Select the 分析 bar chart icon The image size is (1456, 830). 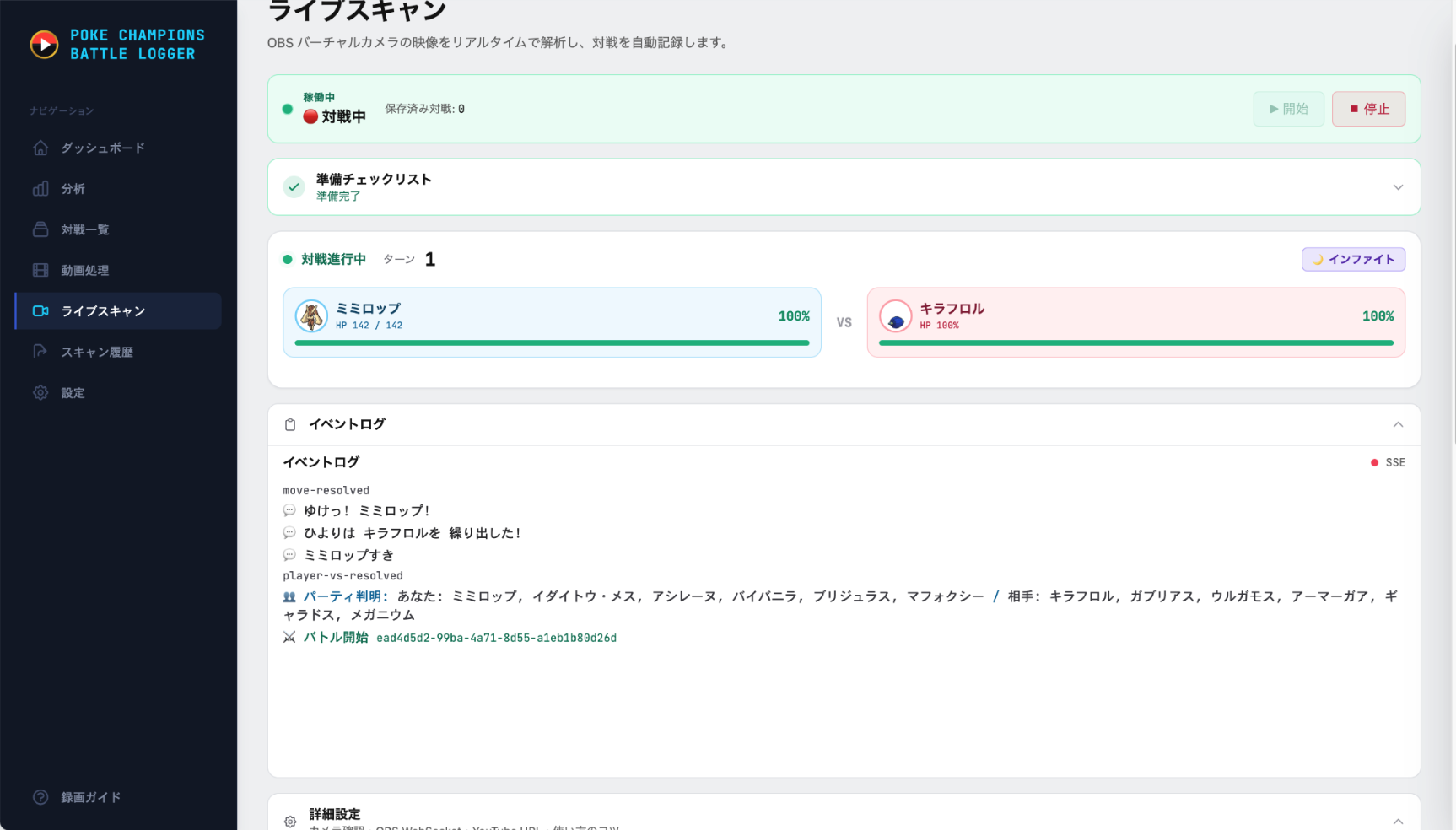point(40,189)
